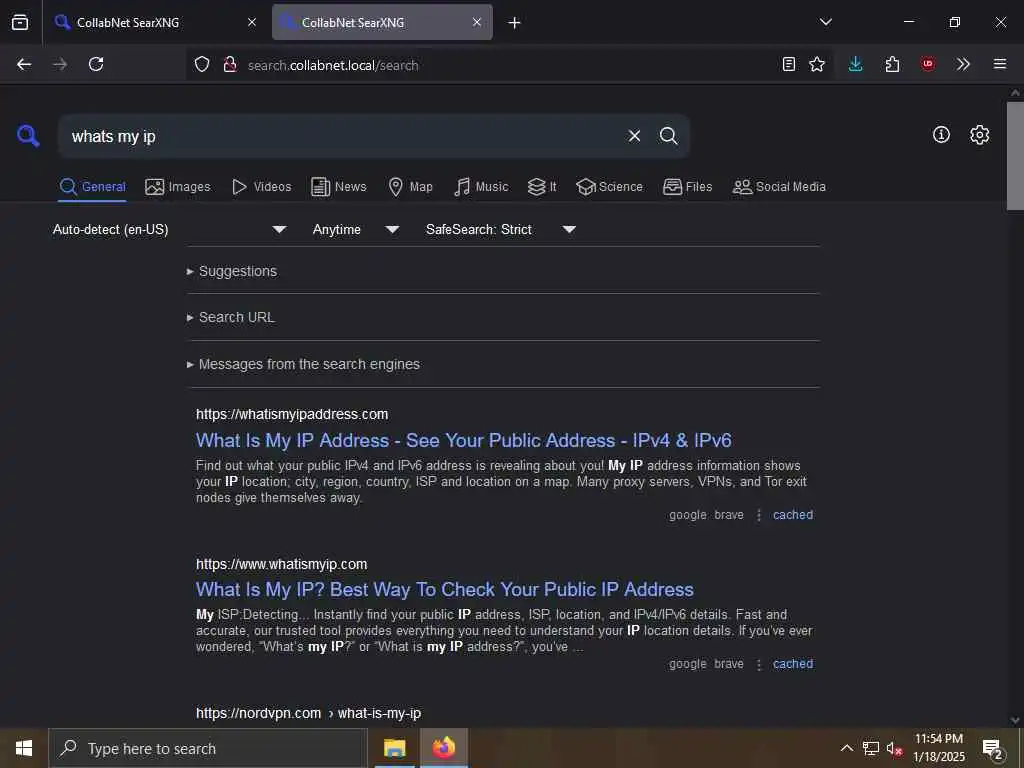Open What Is My IP Address result
1024x768 pixels.
464,440
